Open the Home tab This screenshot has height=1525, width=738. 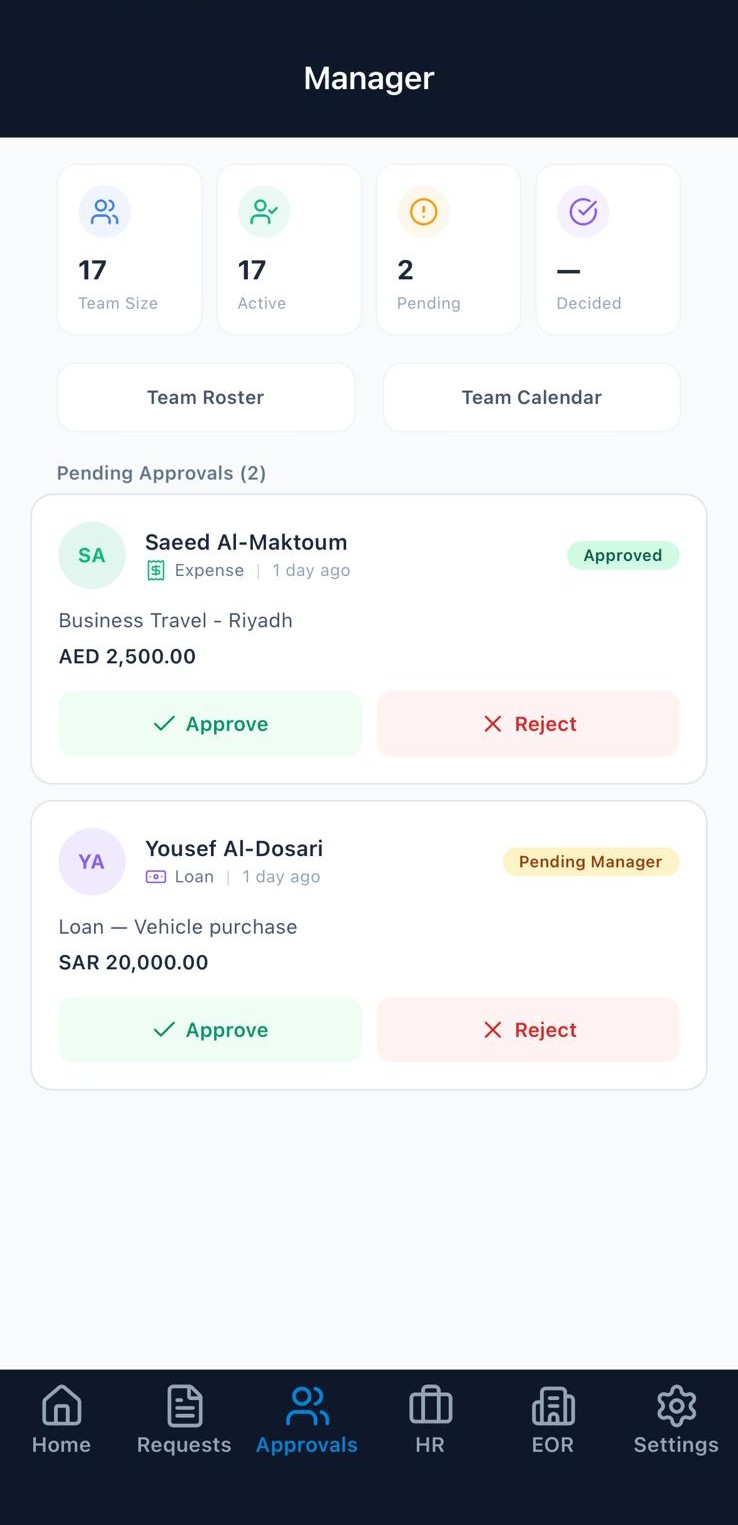tap(61, 1420)
